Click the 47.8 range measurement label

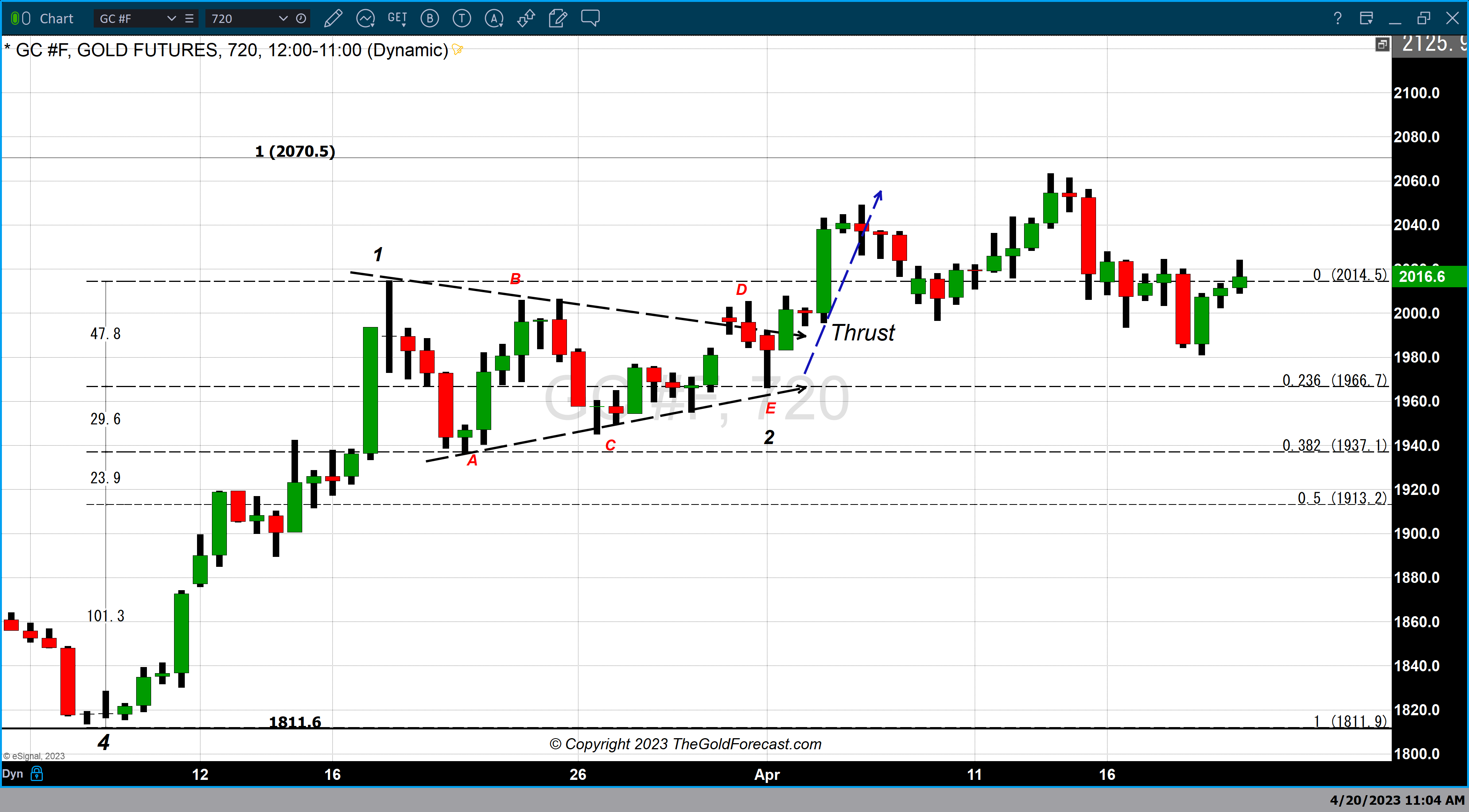[x=106, y=334]
